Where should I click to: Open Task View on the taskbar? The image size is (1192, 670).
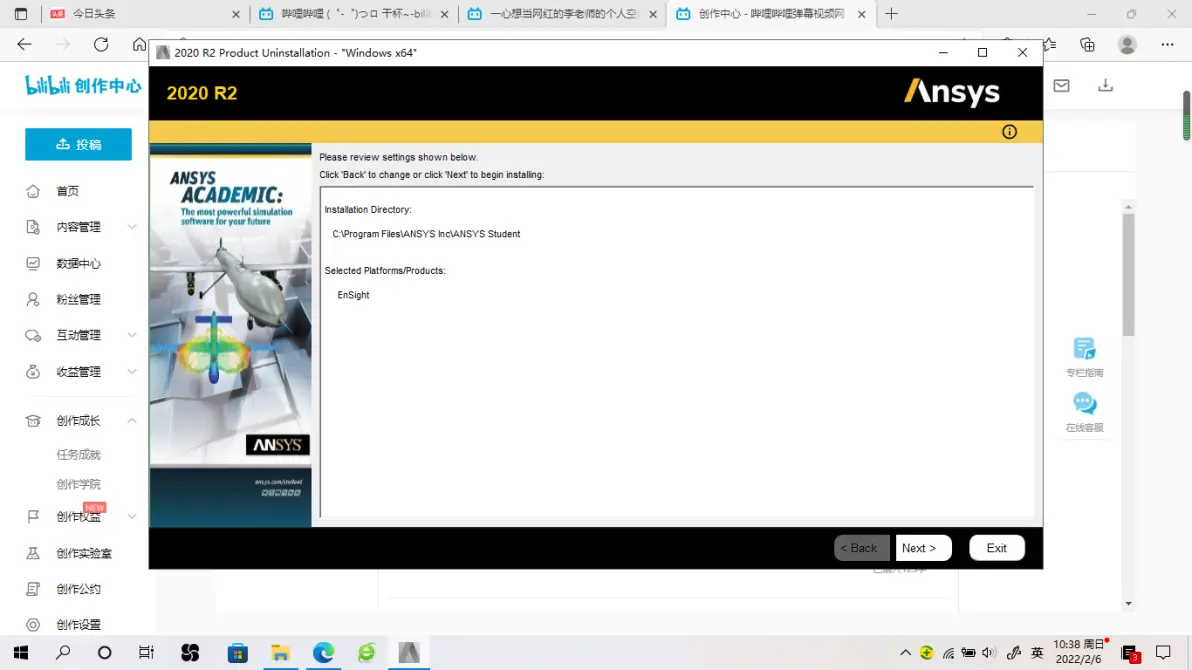[146, 653]
